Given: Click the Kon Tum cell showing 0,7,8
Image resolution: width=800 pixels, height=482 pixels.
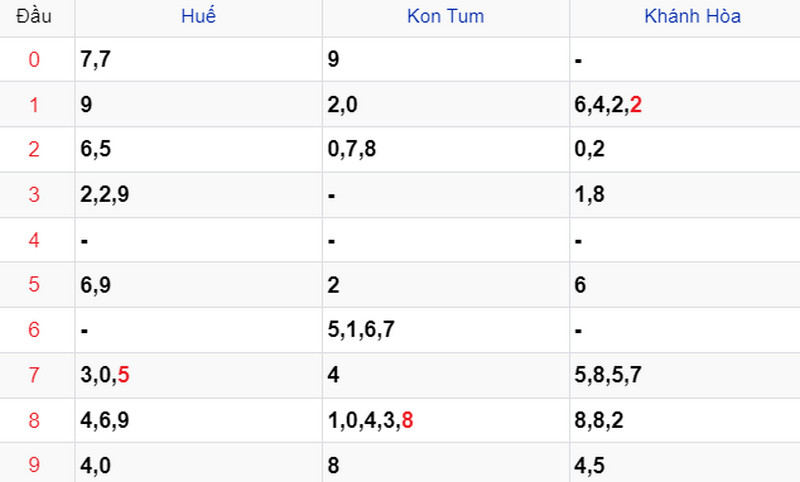Looking at the screenshot, I should [x=445, y=149].
